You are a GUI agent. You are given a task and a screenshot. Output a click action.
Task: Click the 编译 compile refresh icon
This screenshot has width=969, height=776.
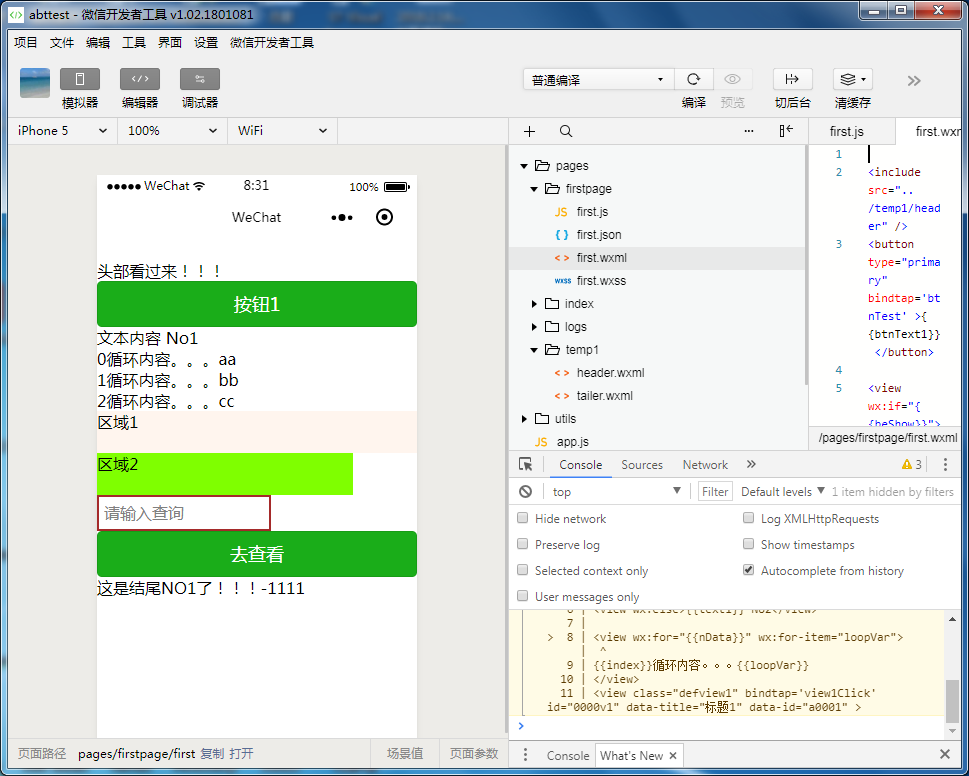[693, 80]
